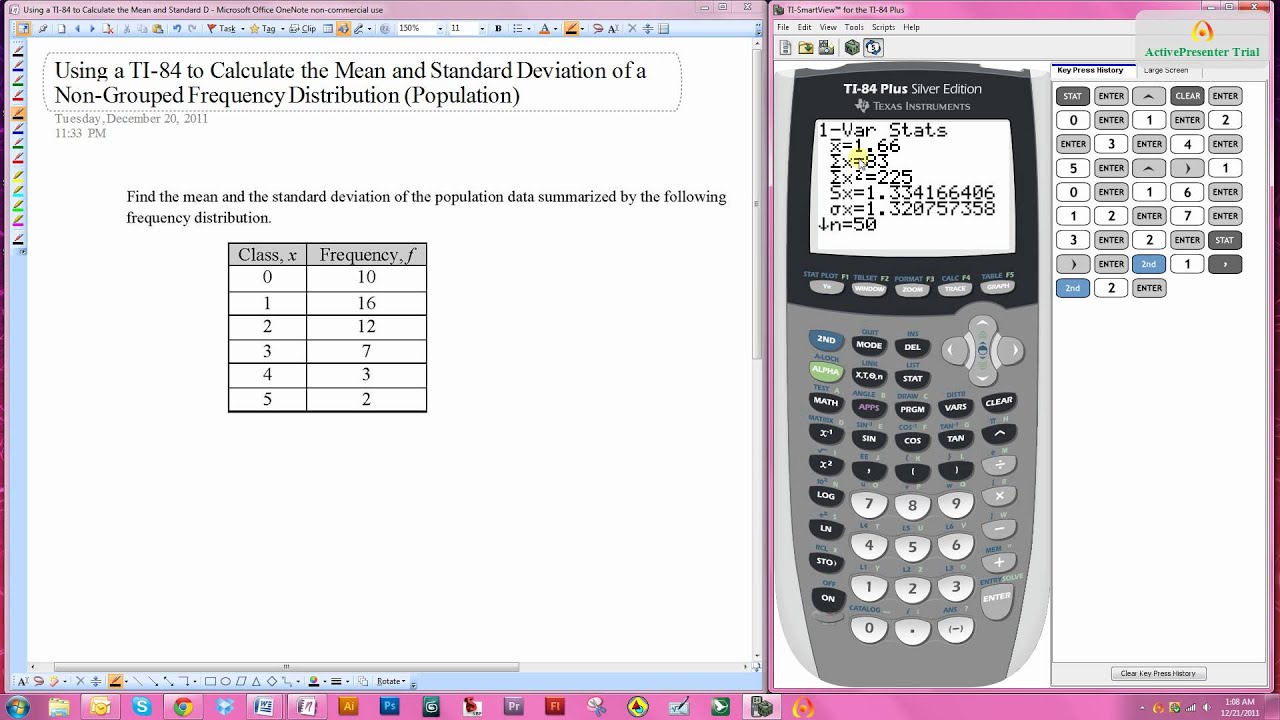This screenshot has height=720, width=1280.
Task: Click the highlighter color button in OneNote toolbar
Action: coord(571,29)
